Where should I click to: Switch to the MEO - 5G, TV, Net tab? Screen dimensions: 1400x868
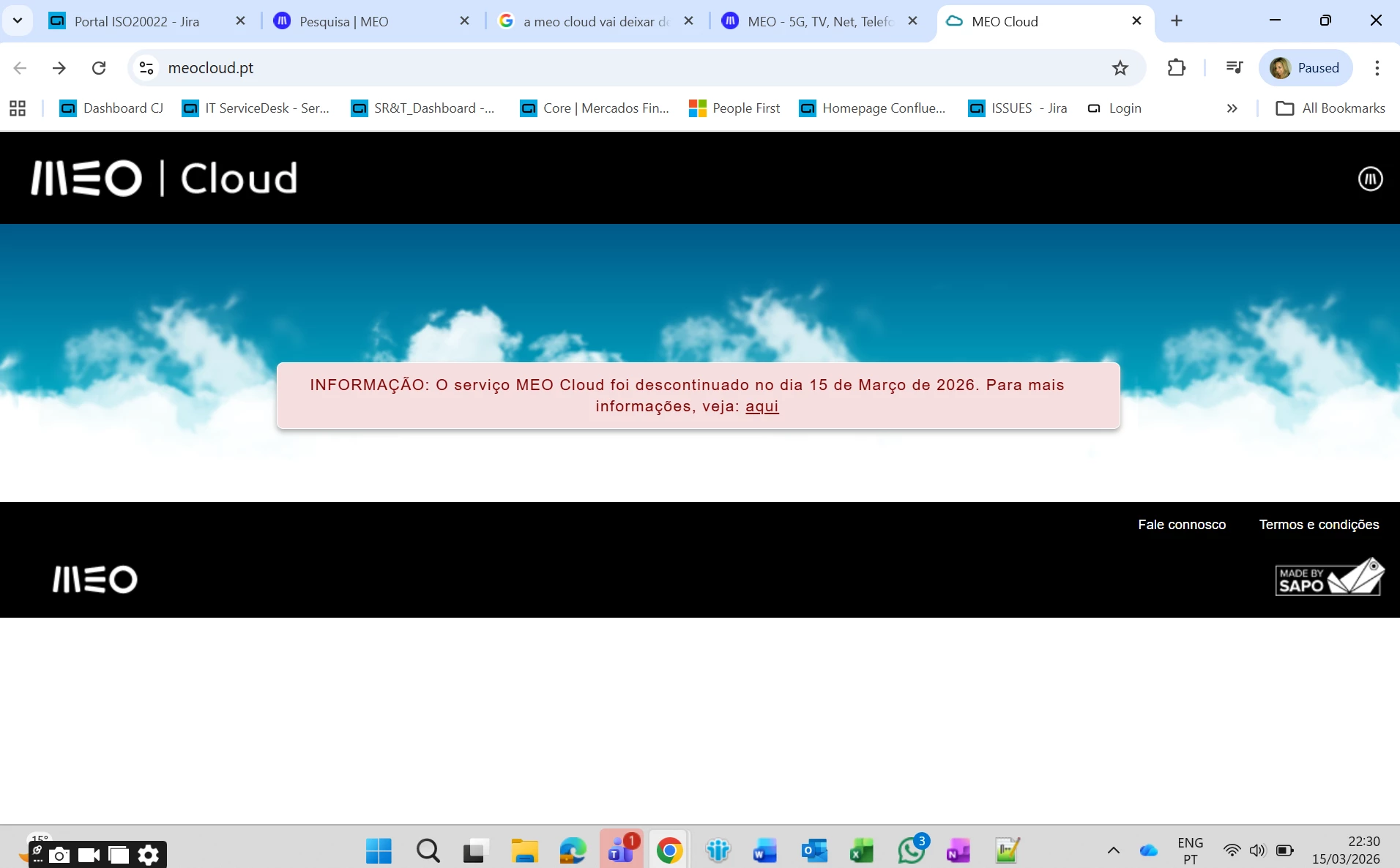(820, 21)
